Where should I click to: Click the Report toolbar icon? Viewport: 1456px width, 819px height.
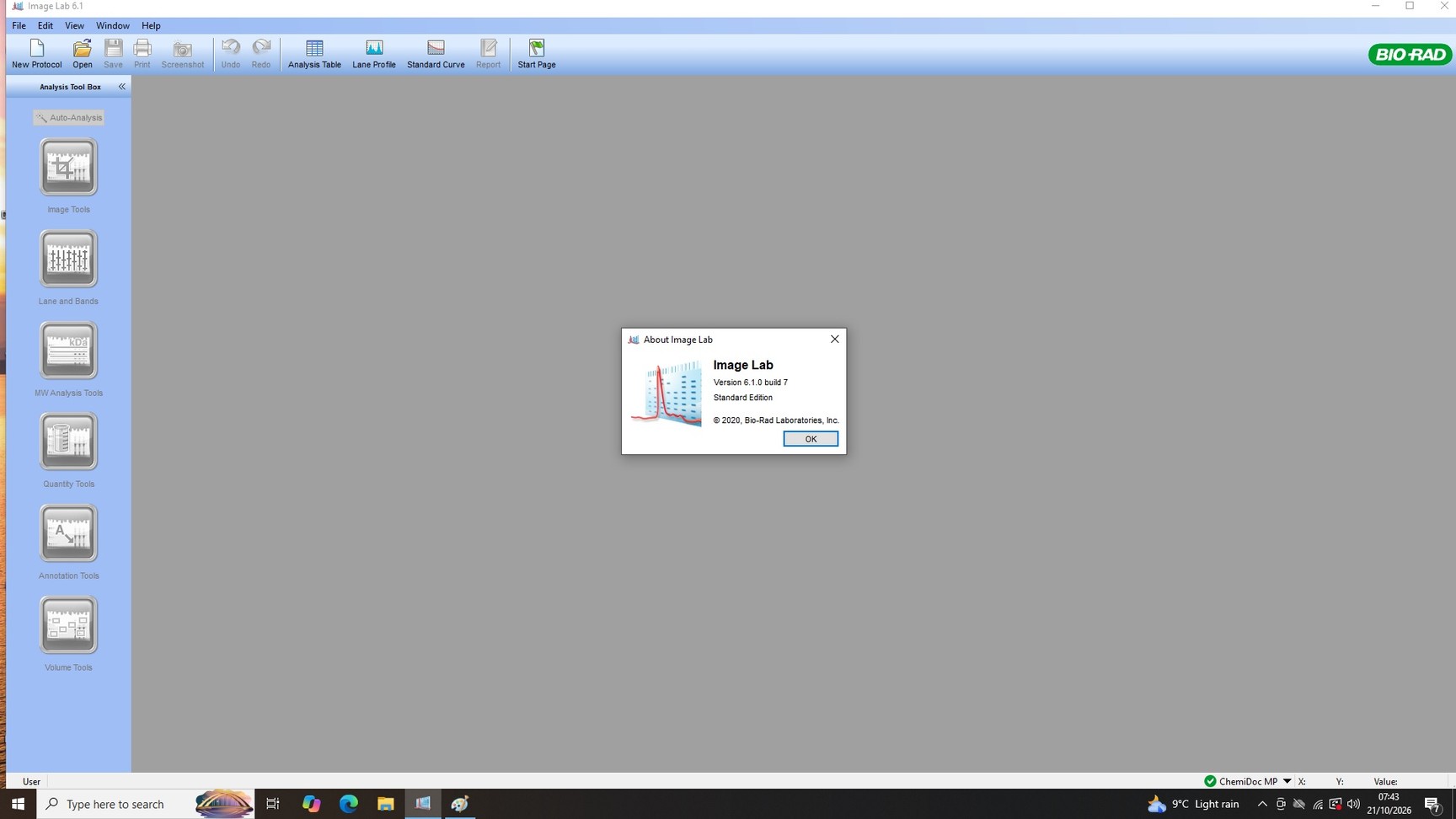coord(488,54)
